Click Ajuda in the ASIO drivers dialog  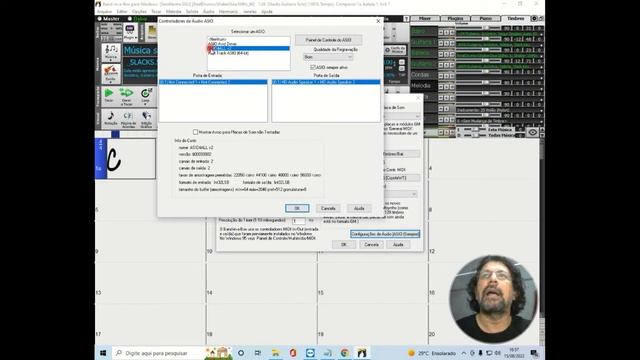359,208
